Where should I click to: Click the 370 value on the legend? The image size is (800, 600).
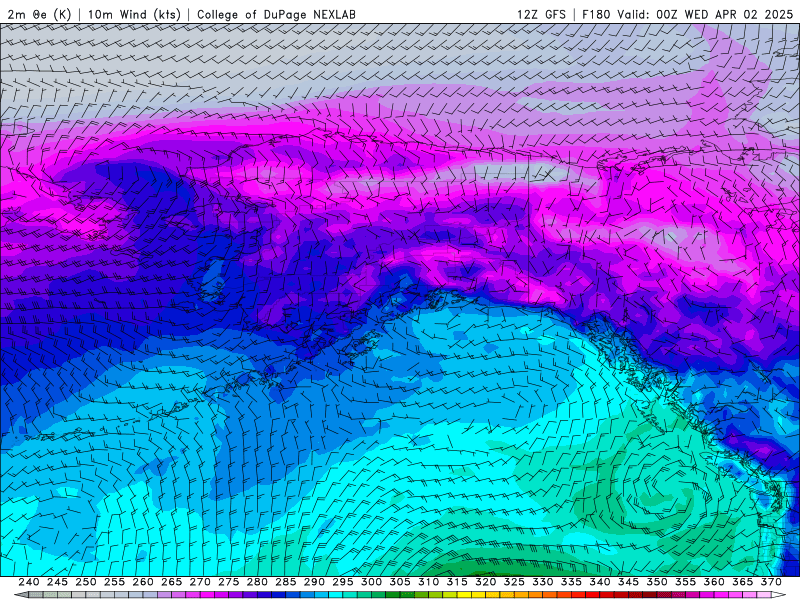point(771,582)
